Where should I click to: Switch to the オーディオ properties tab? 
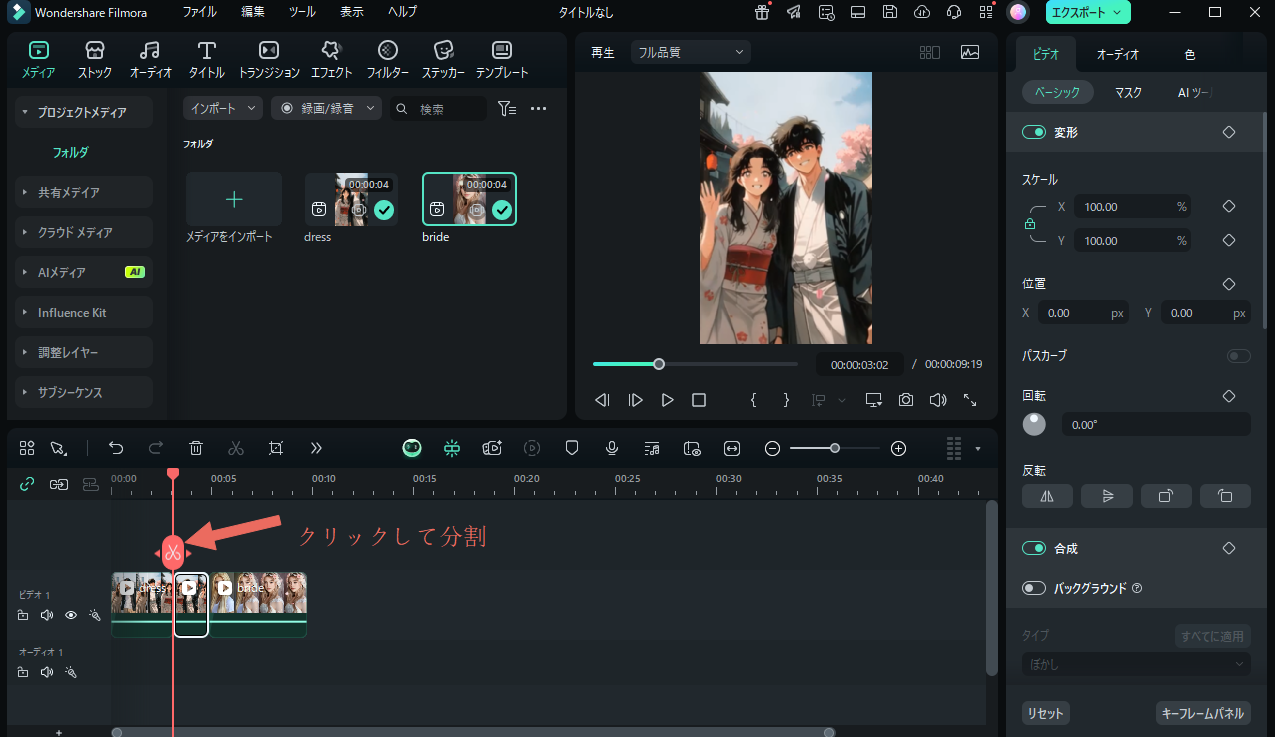(x=1118, y=55)
